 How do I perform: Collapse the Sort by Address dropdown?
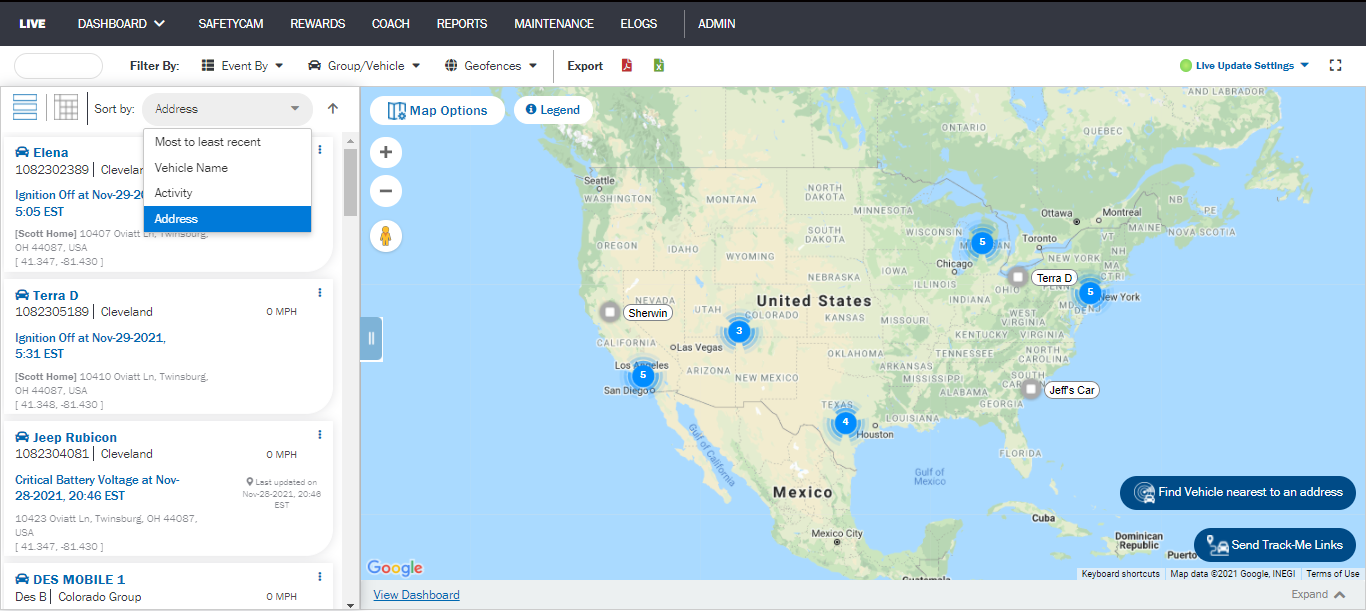point(227,109)
